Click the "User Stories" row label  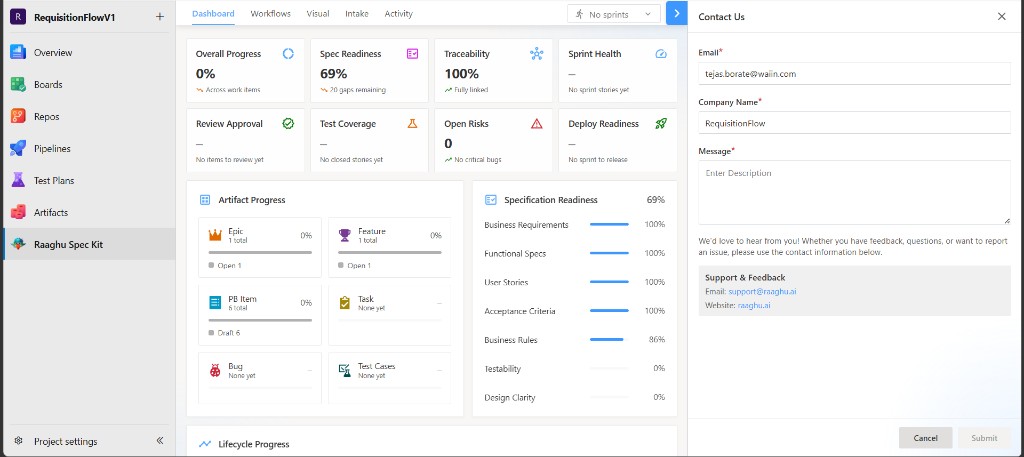click(506, 283)
